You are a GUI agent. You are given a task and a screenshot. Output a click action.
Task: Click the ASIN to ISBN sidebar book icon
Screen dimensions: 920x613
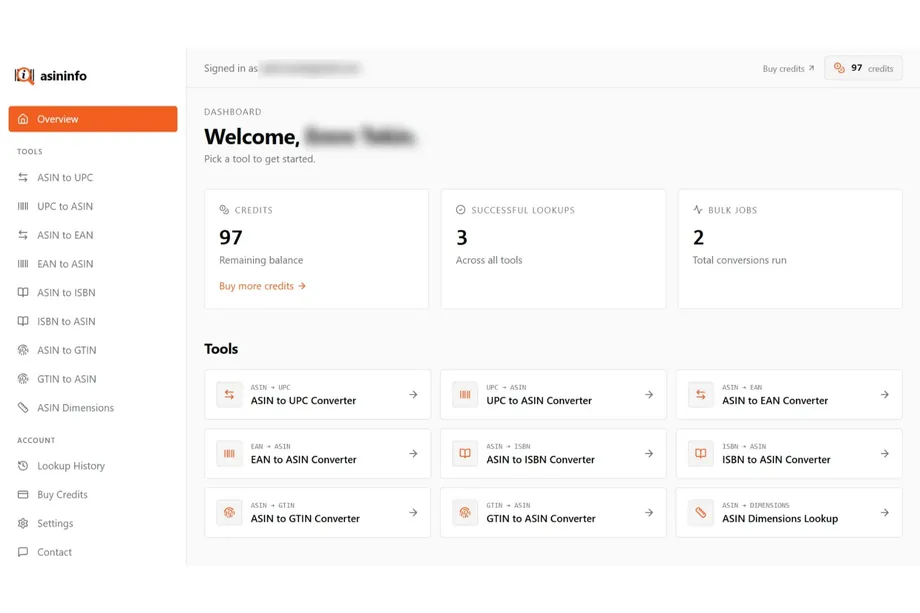(23, 292)
